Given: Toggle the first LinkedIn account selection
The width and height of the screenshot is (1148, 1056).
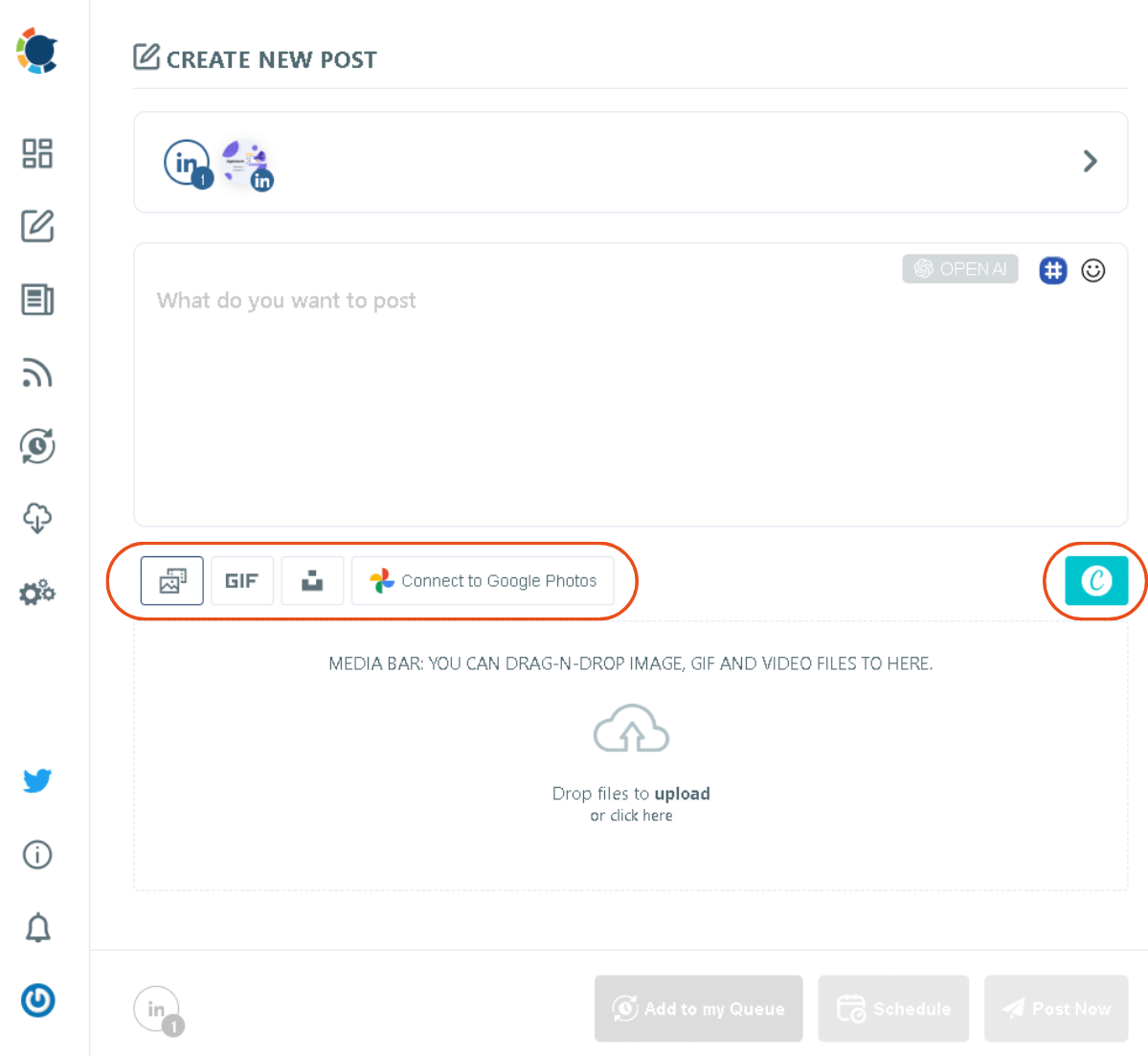Looking at the screenshot, I should (187, 162).
